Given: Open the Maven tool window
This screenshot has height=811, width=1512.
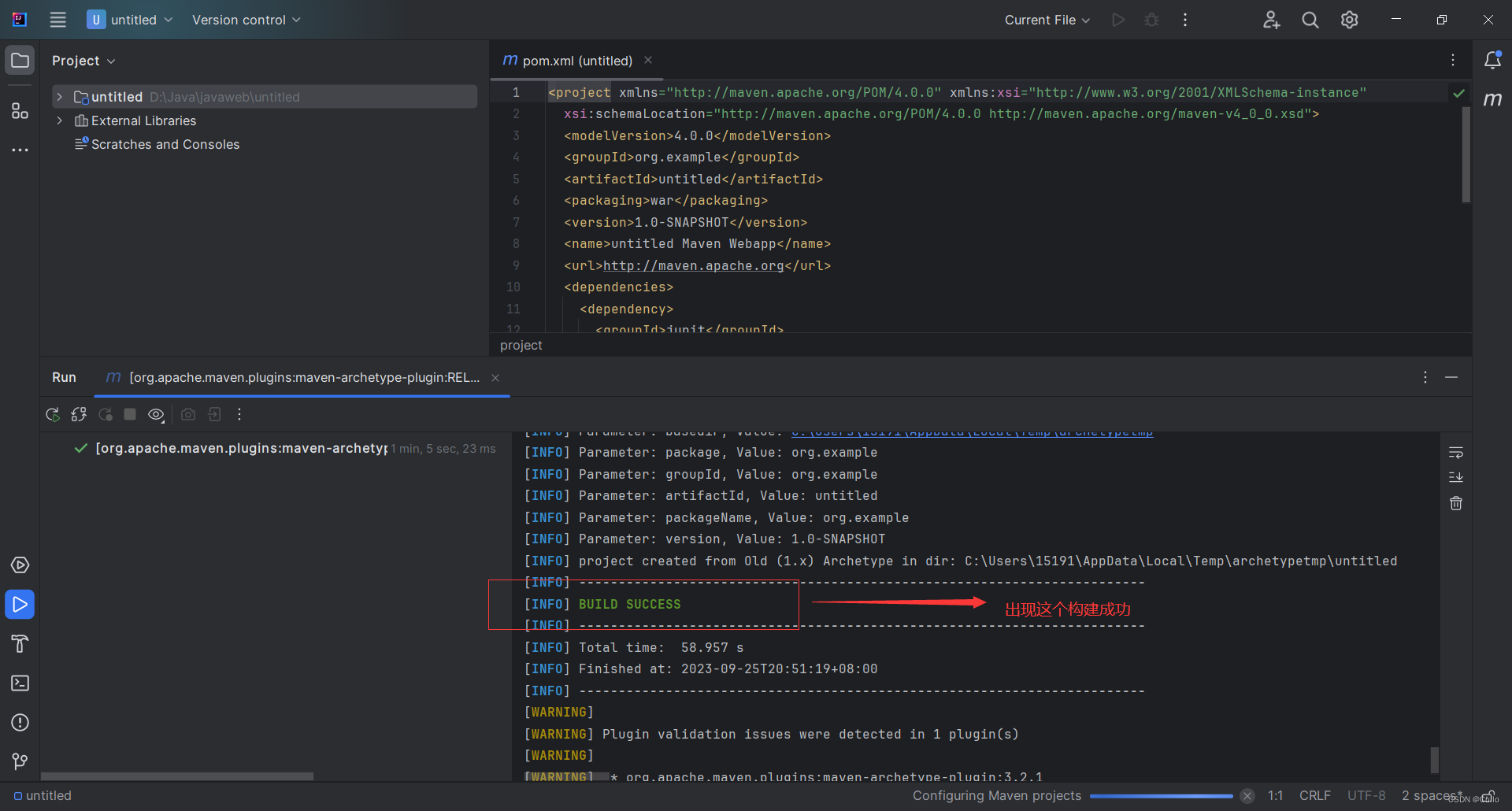Looking at the screenshot, I should [1492, 100].
